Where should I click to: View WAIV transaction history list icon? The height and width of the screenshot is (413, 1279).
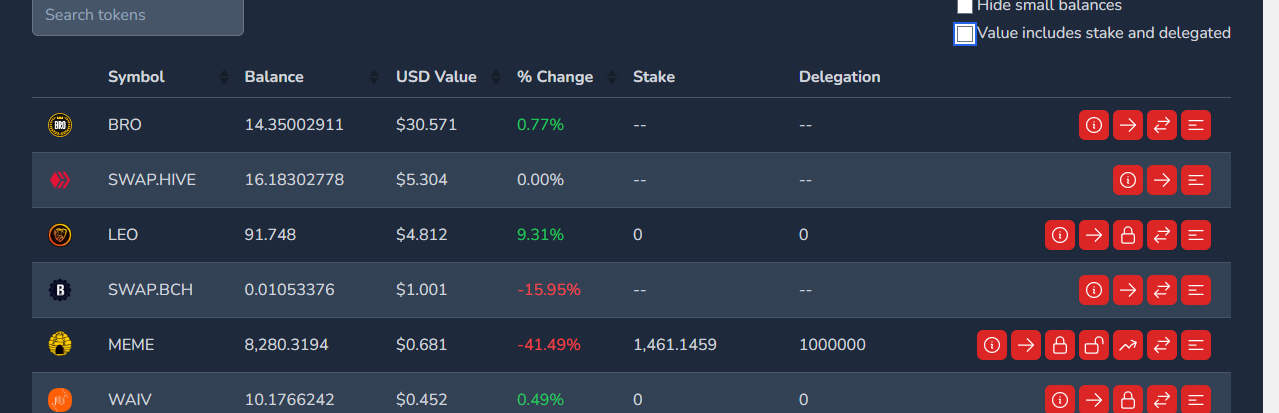pos(1196,399)
